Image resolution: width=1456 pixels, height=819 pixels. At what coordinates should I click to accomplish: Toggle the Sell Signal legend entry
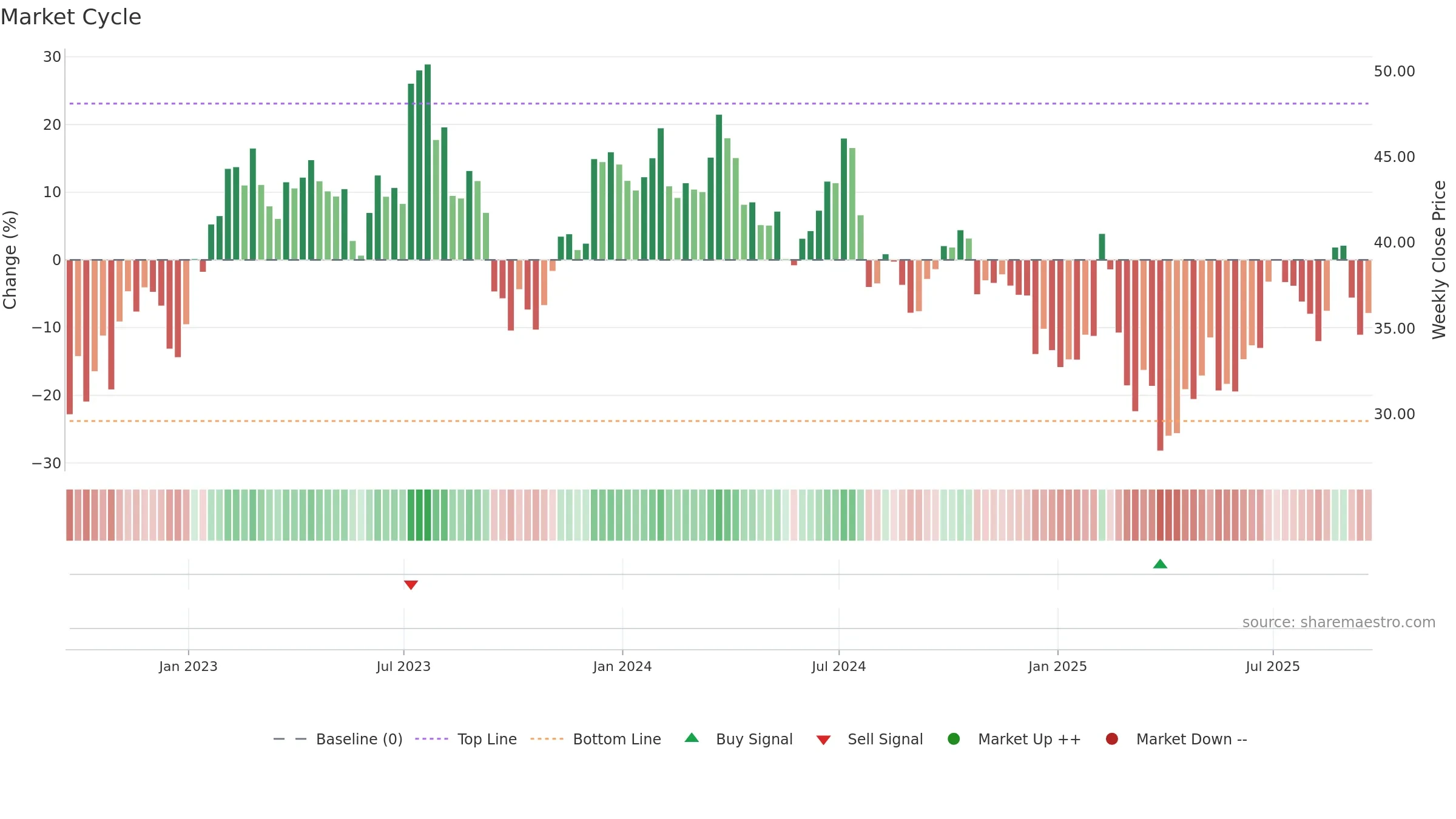click(869, 739)
